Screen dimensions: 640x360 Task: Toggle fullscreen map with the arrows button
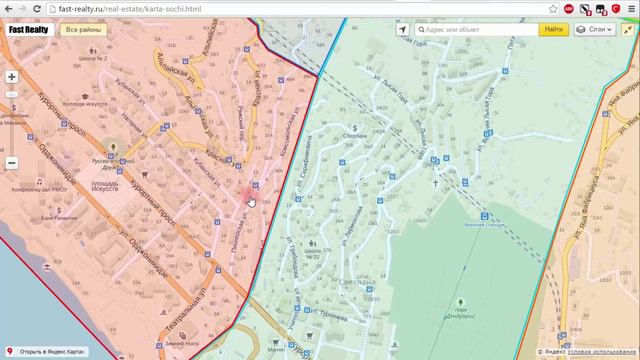coord(628,29)
